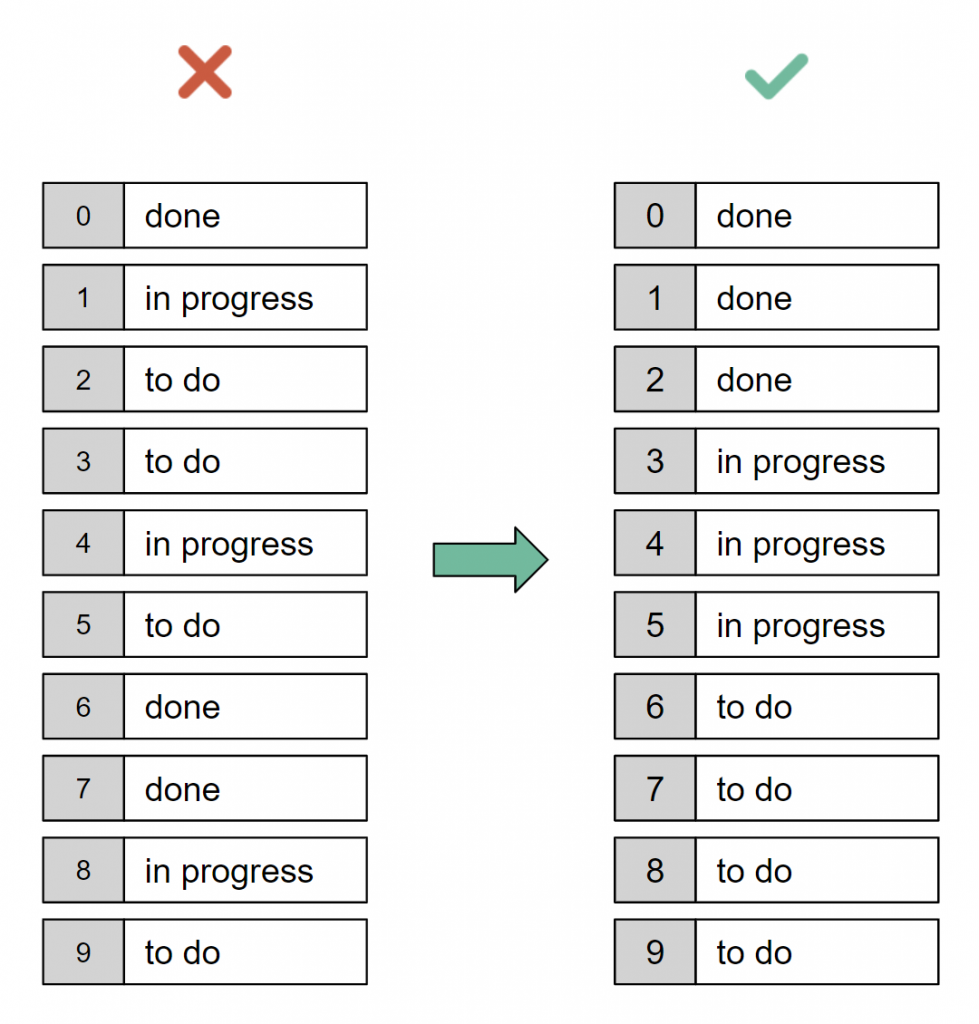Select index 5 cell in right list
This screenshot has width=979, height=1024.
(655, 624)
